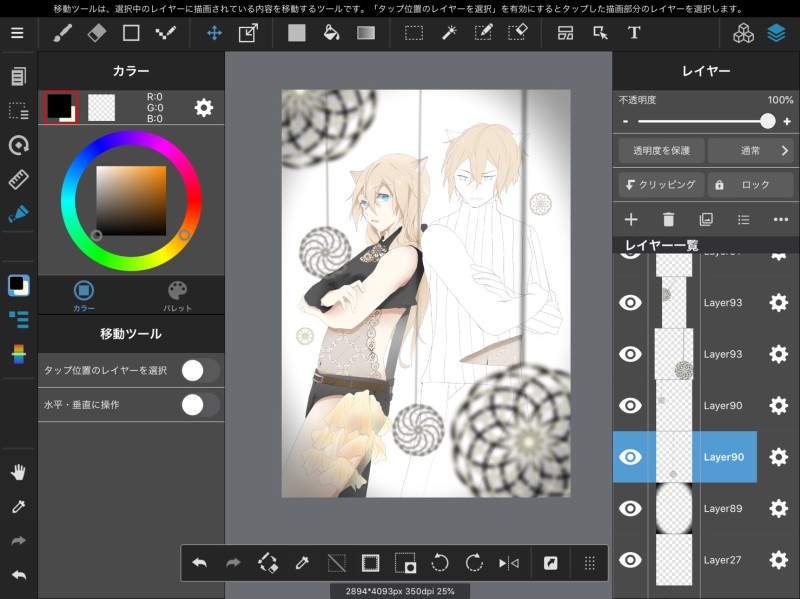Click the 不透明度 opacity slider handle
This screenshot has width=800, height=599.
click(x=767, y=121)
